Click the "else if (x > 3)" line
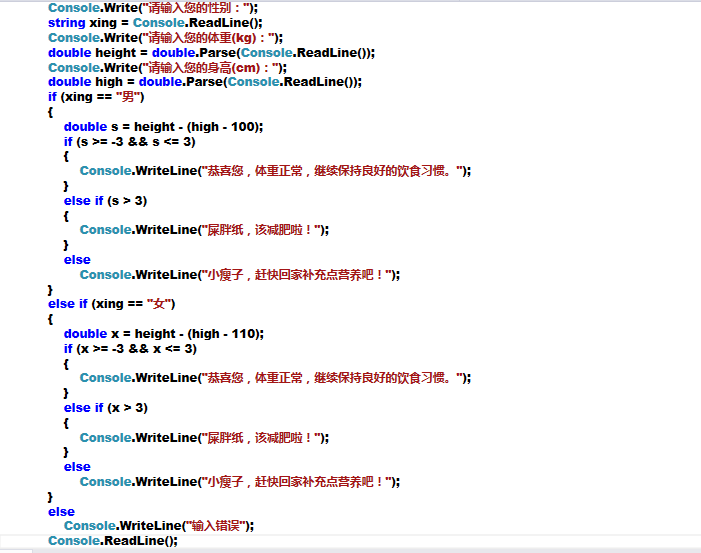Screen dimensions: 701x553 pyautogui.click(x=106, y=408)
